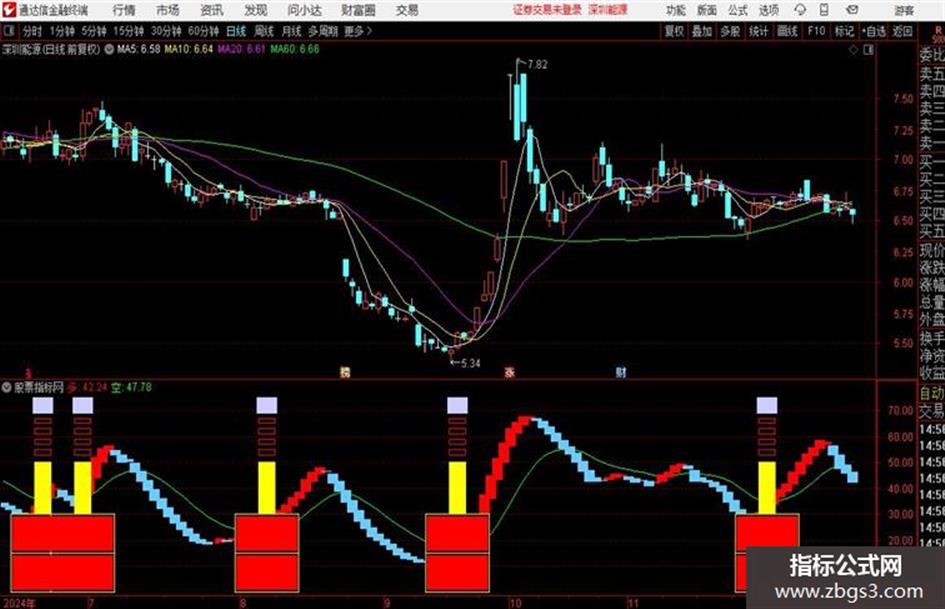Add stock via +自选 button

pyautogui.click(x=873, y=31)
